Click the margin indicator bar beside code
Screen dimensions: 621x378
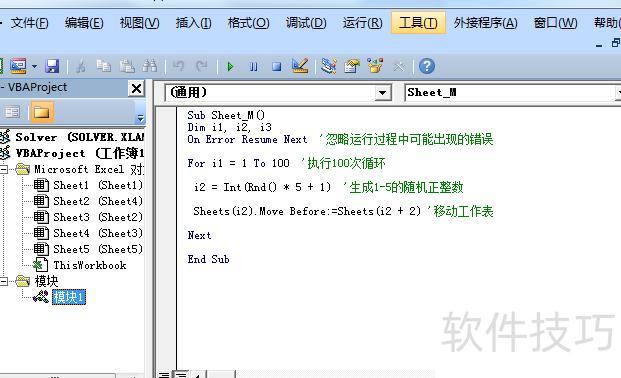[x=166, y=238]
